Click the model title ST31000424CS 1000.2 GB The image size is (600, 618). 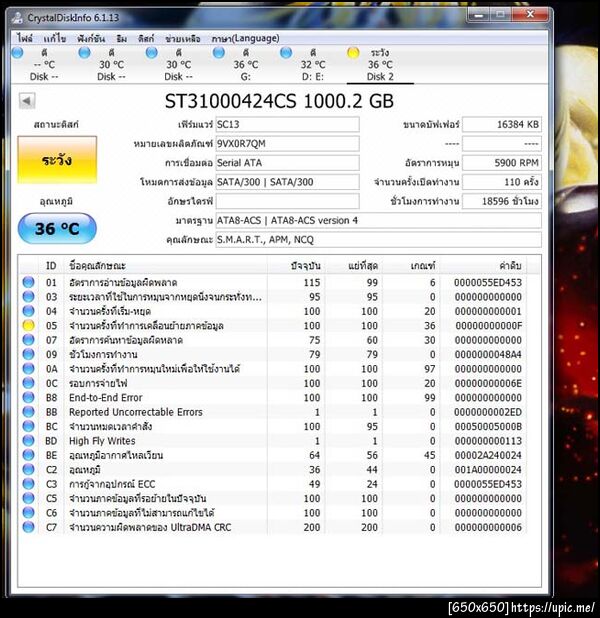(x=279, y=101)
